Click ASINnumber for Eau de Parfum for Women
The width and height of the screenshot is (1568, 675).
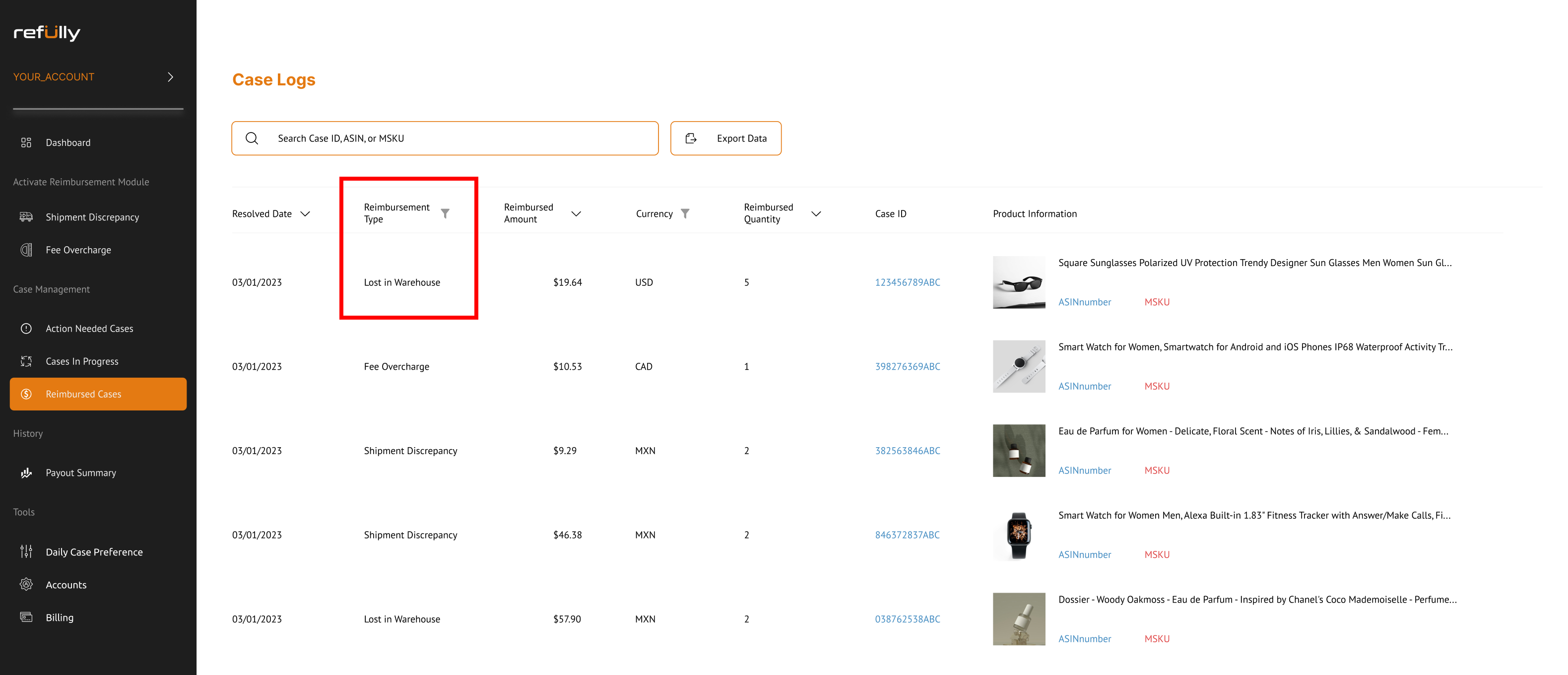pyautogui.click(x=1085, y=471)
